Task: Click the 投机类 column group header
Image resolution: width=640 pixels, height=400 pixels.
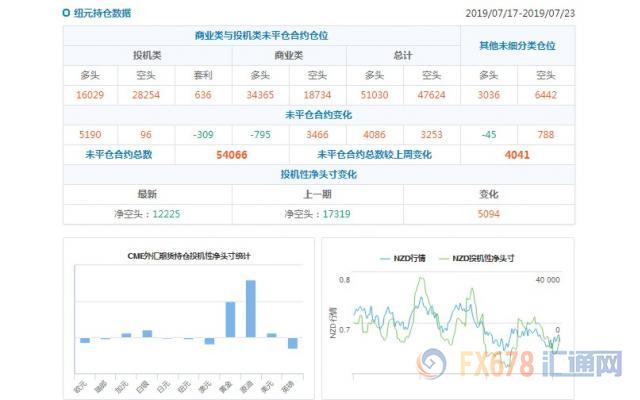Action: (147, 55)
